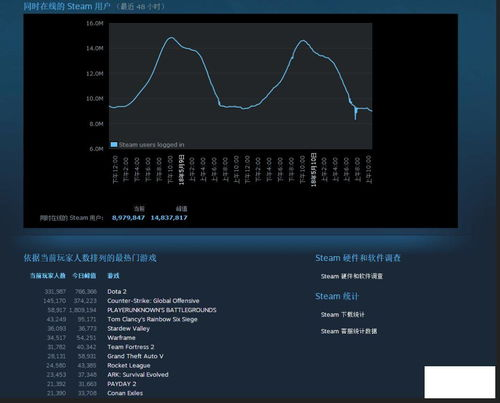The image size is (500, 403).
Task: Select Team Fortress 2 in top games
Action: (x=131, y=347)
